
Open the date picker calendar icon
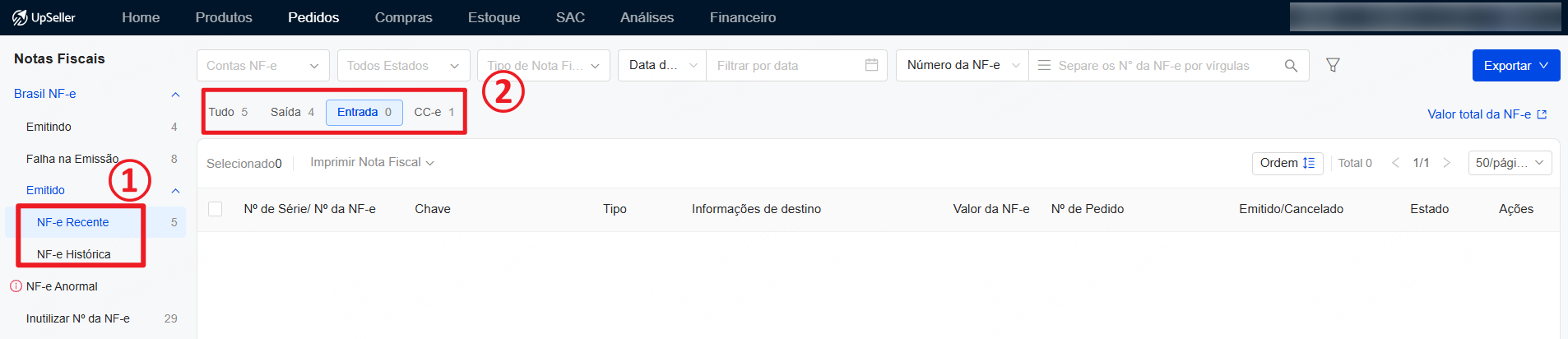pos(872,65)
